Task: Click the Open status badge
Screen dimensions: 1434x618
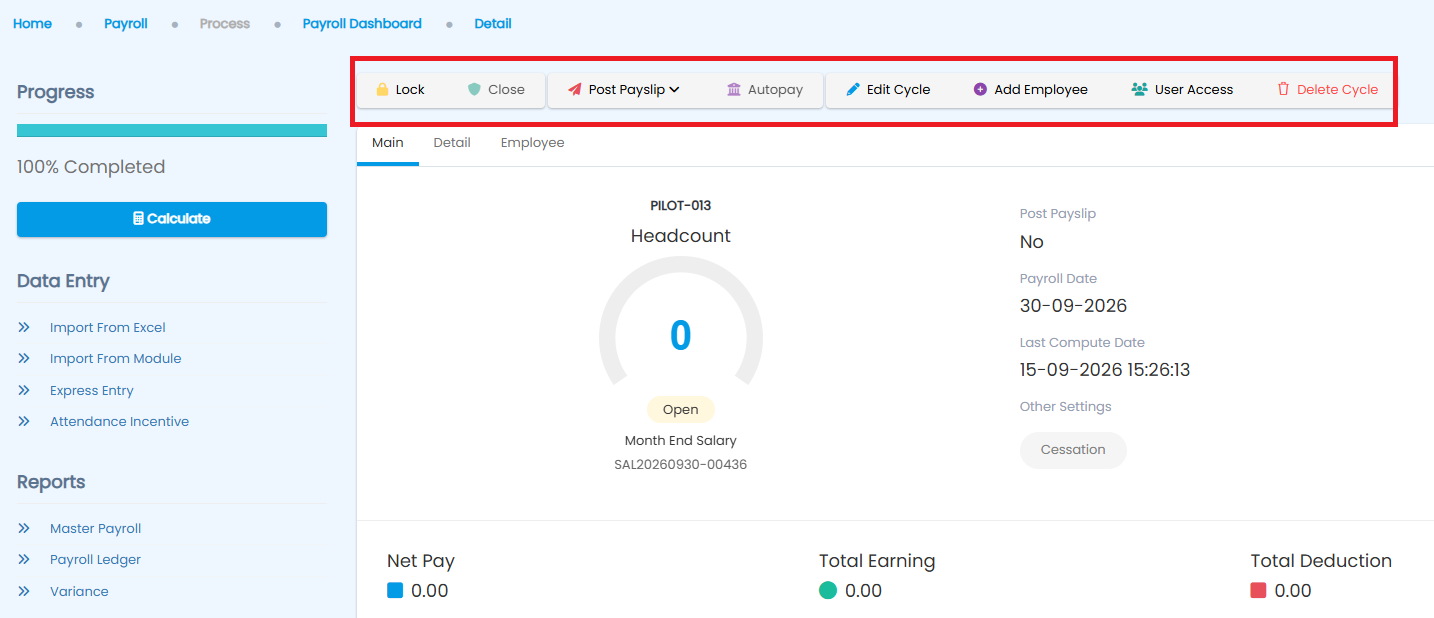Action: (x=681, y=410)
